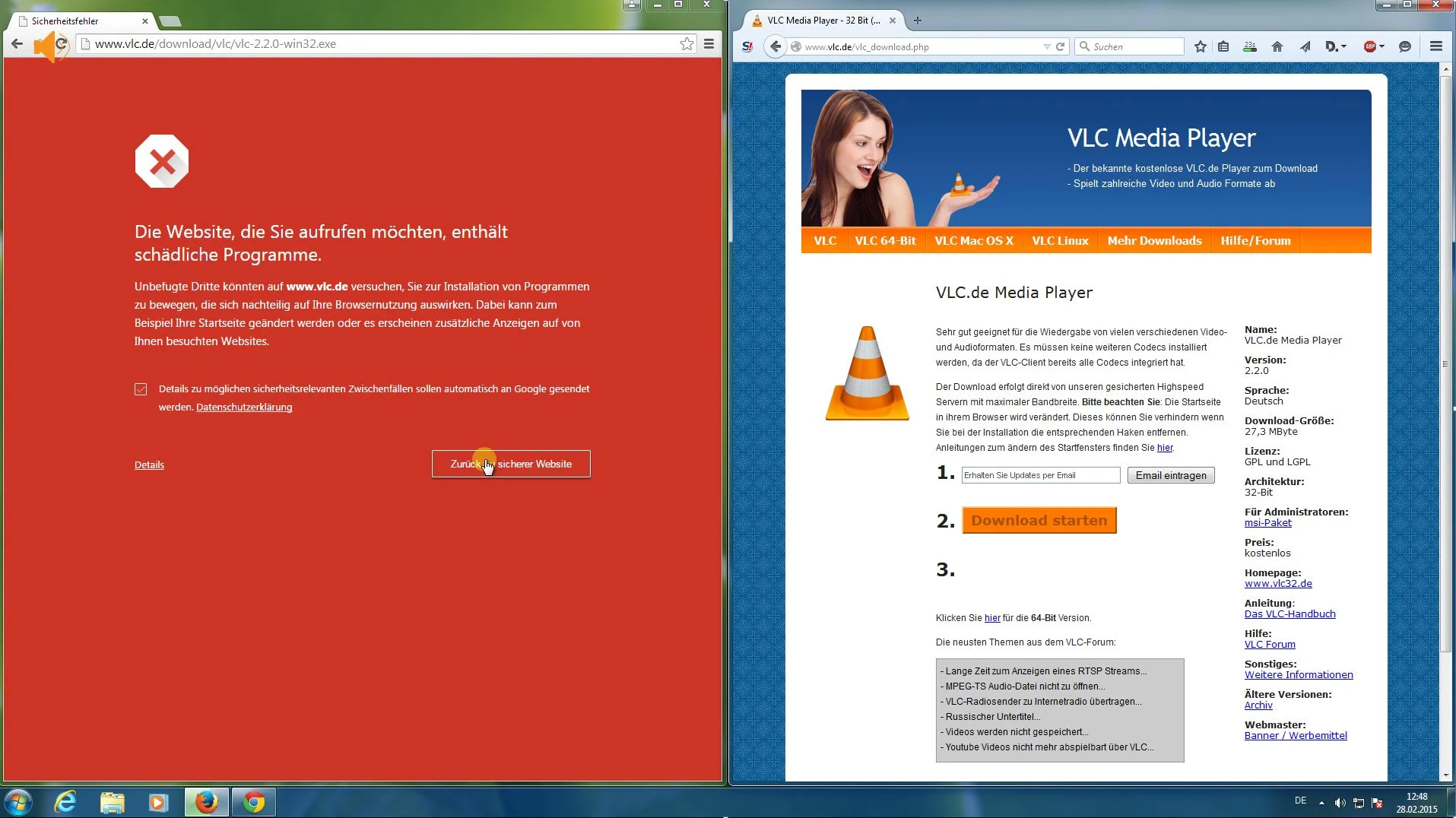Click the Download starten button

pos(1039,520)
